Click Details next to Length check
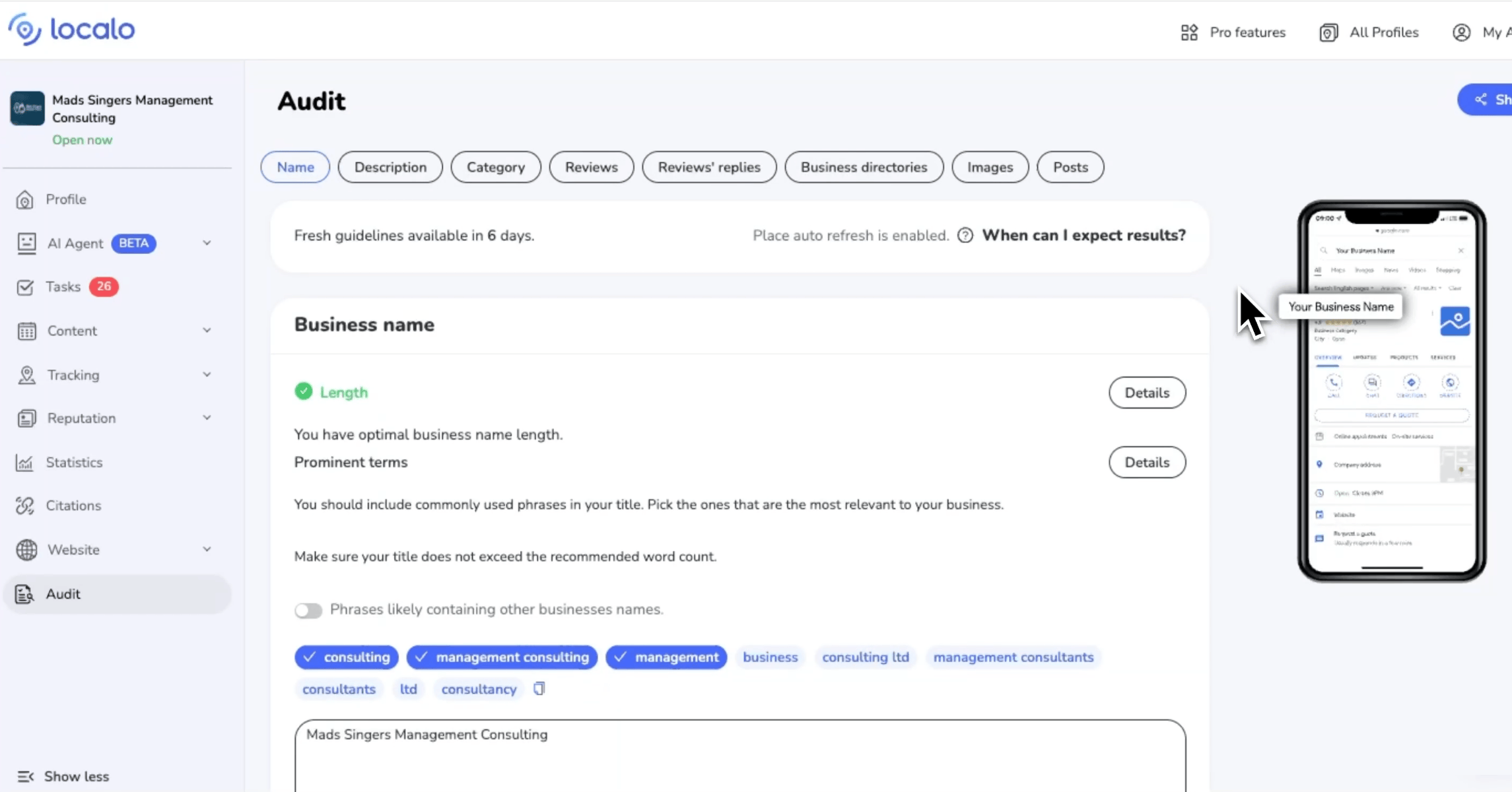The width and height of the screenshot is (1512, 792). click(1147, 392)
